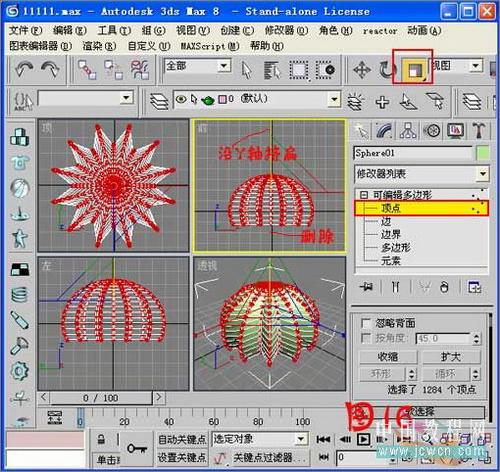
Task: Open the named selection sets dropdown
Action: (x=126, y=98)
